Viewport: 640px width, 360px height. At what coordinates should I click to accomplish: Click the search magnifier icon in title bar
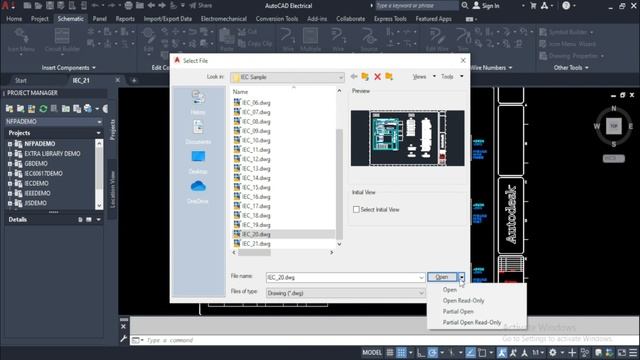pos(464,5)
